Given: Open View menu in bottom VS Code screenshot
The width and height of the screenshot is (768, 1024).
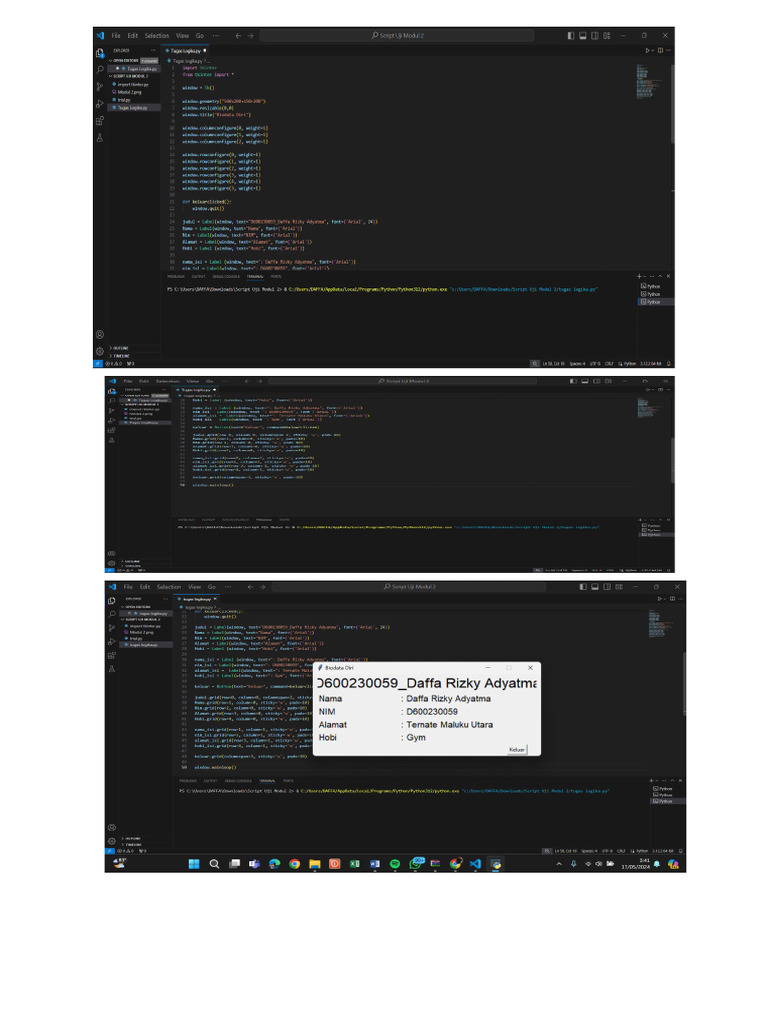Looking at the screenshot, I should [195, 587].
